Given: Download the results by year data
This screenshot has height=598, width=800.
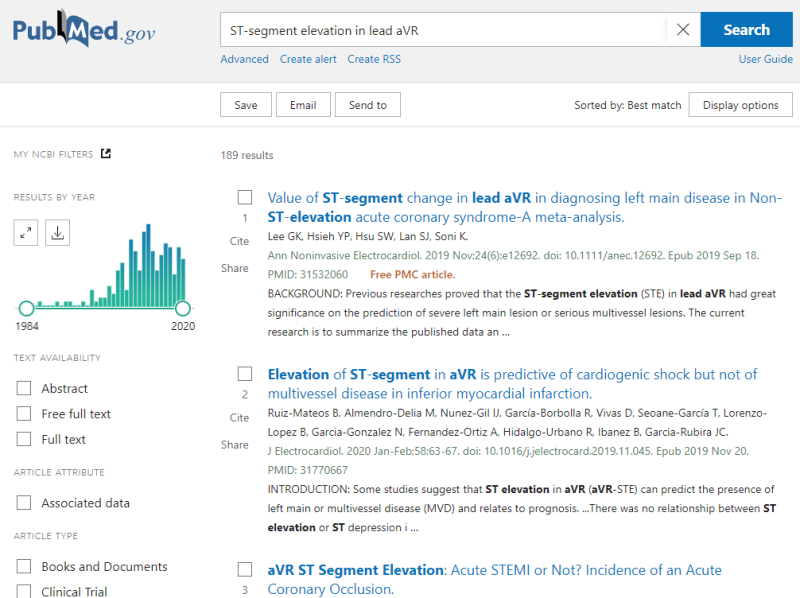Looking at the screenshot, I should point(57,233).
